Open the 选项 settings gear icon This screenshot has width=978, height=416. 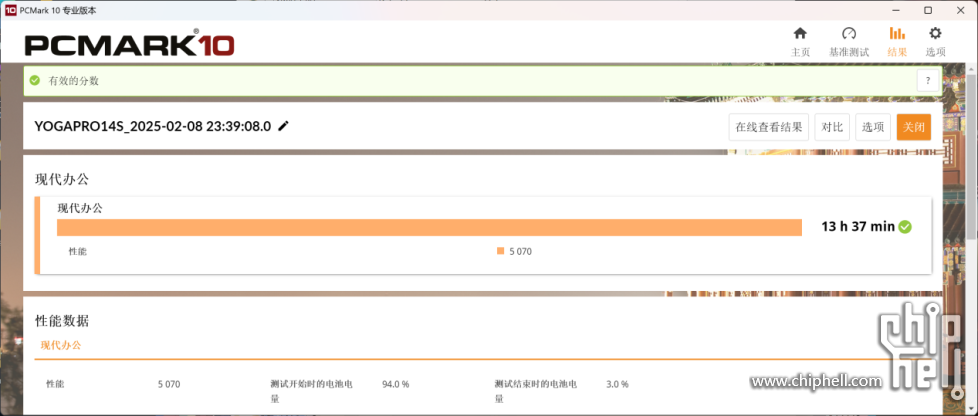pos(935,34)
